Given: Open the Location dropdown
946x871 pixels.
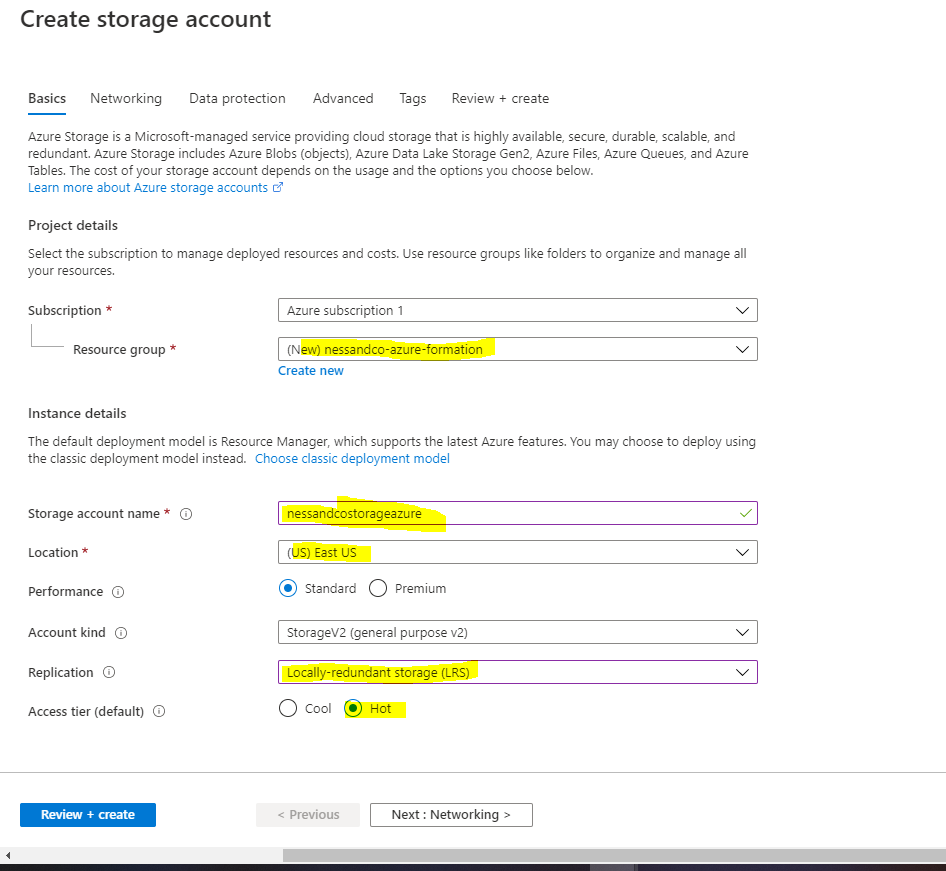Looking at the screenshot, I should (x=518, y=552).
